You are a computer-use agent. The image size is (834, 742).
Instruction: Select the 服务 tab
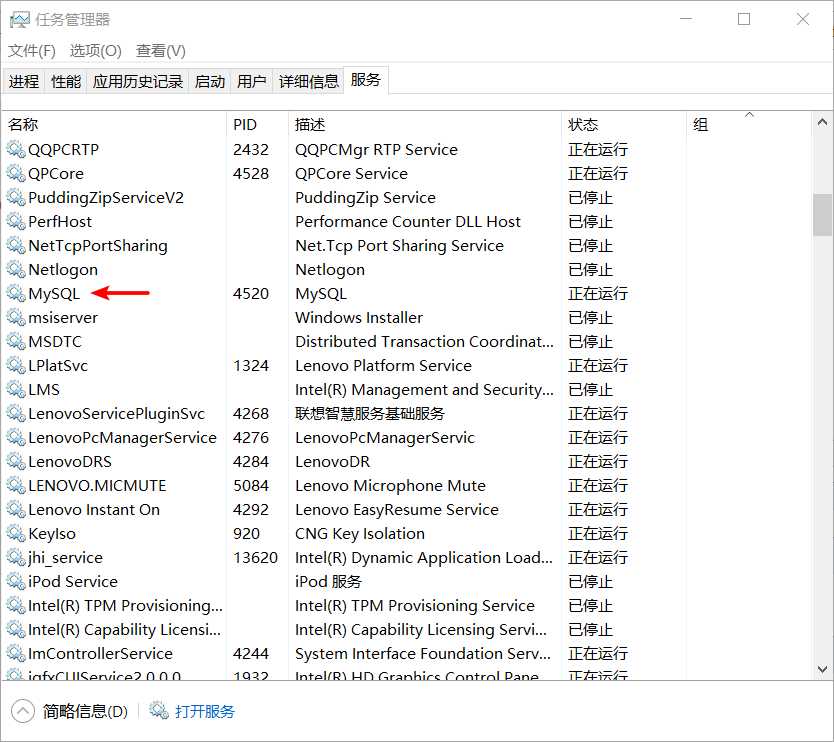click(x=366, y=80)
